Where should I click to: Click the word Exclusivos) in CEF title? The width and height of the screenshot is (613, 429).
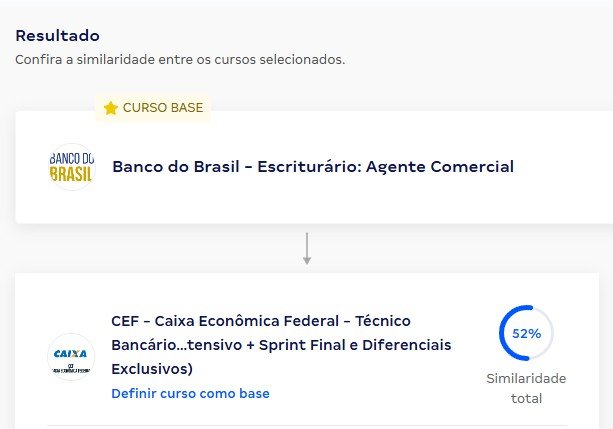152,369
